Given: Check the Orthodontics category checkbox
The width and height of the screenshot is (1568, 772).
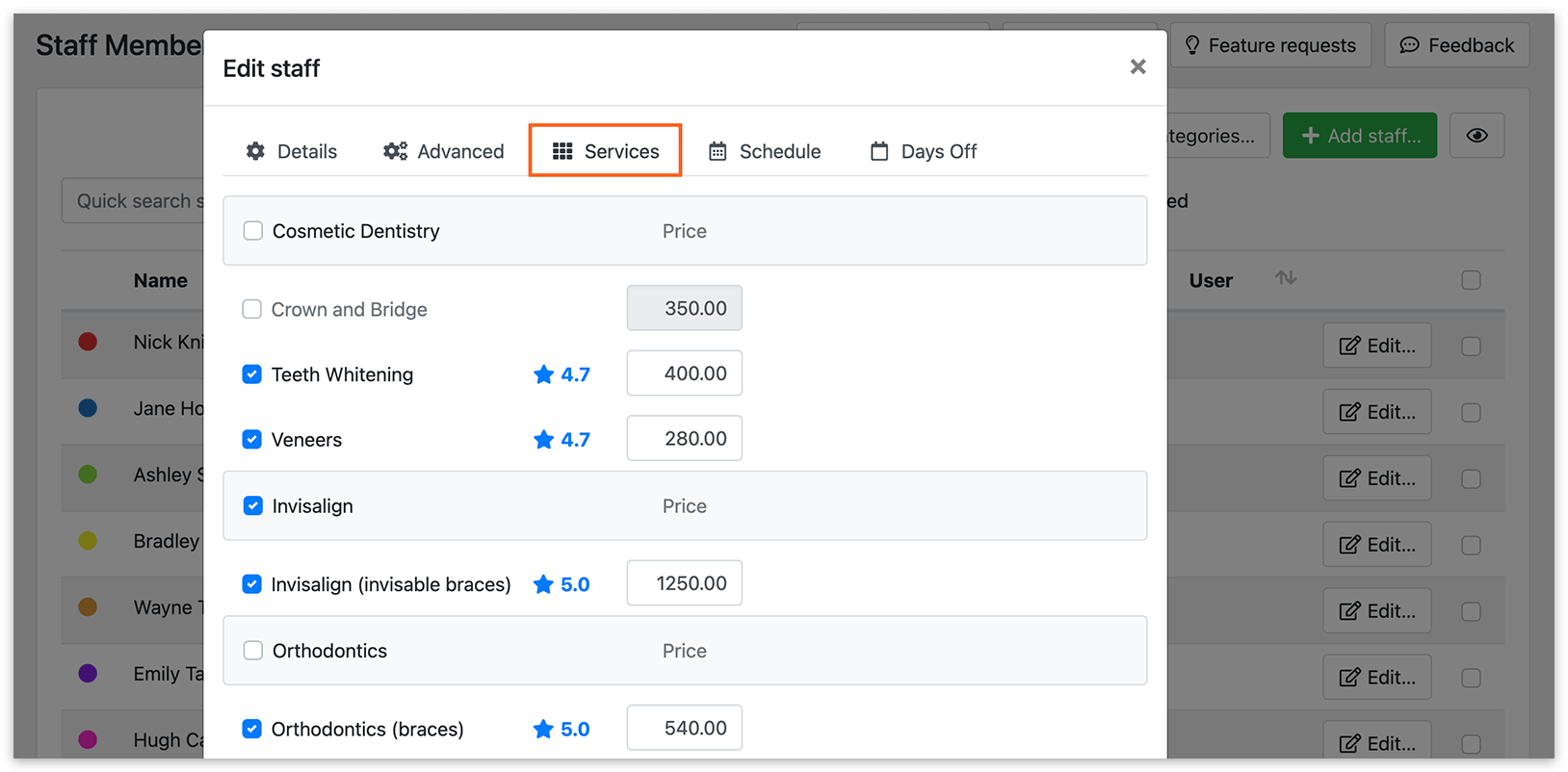Looking at the screenshot, I should coord(253,651).
